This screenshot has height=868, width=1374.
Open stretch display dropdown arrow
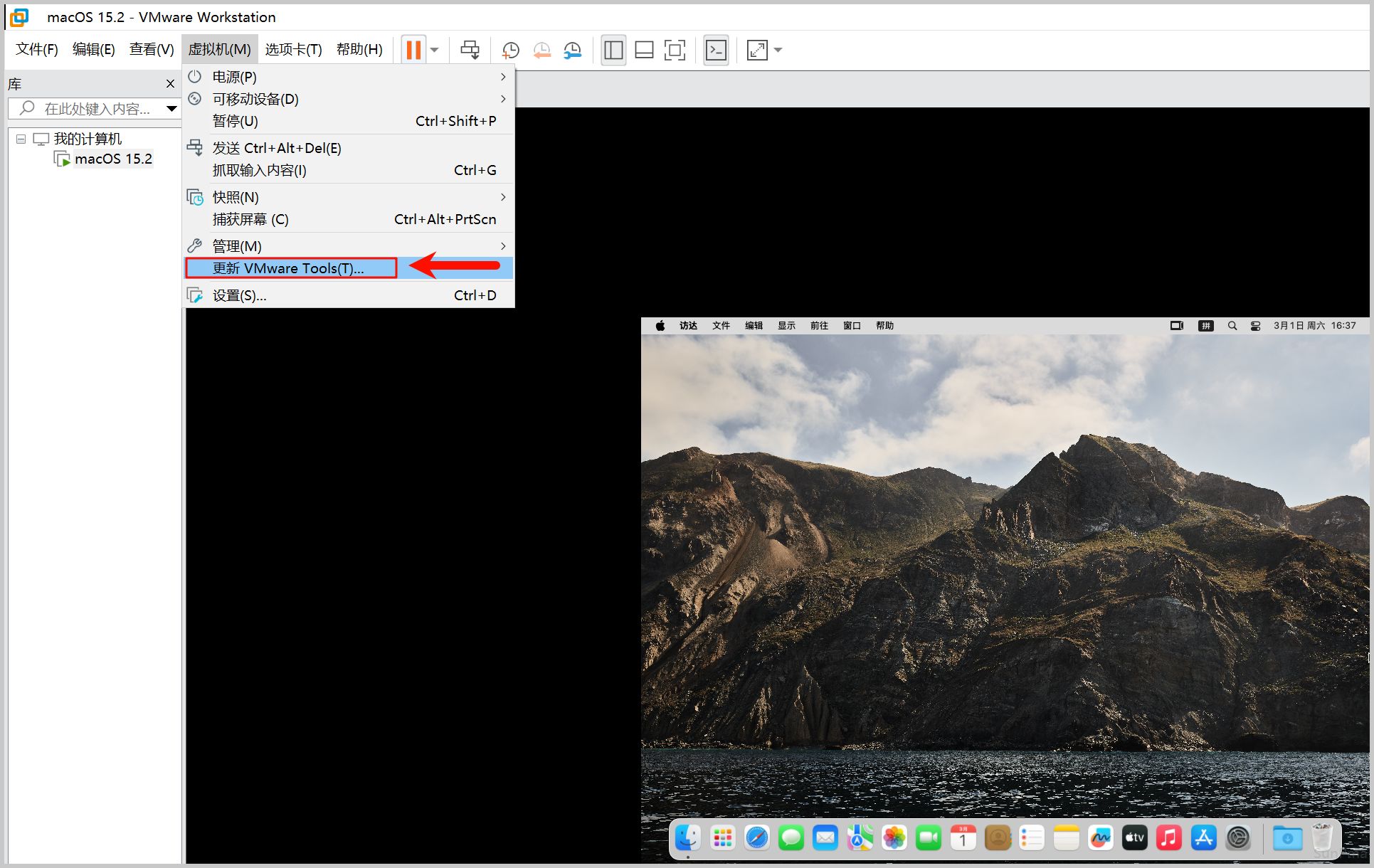coord(778,50)
